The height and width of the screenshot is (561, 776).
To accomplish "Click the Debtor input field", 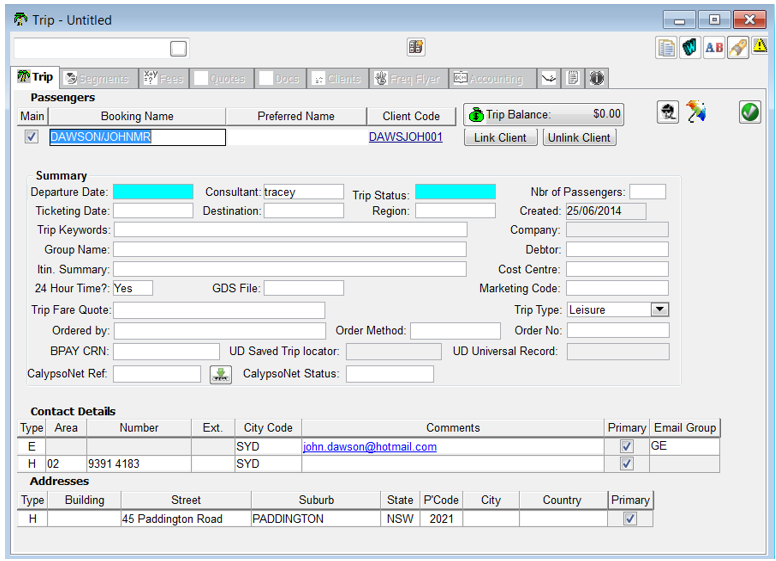I will pyautogui.click(x=617, y=249).
